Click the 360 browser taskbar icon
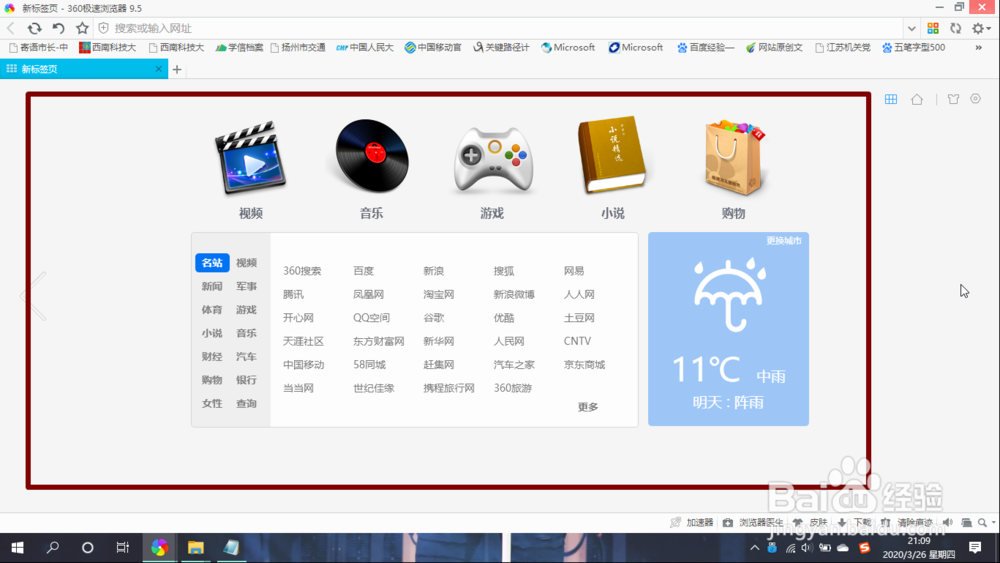Image resolution: width=1000 pixels, height=563 pixels. point(159,548)
